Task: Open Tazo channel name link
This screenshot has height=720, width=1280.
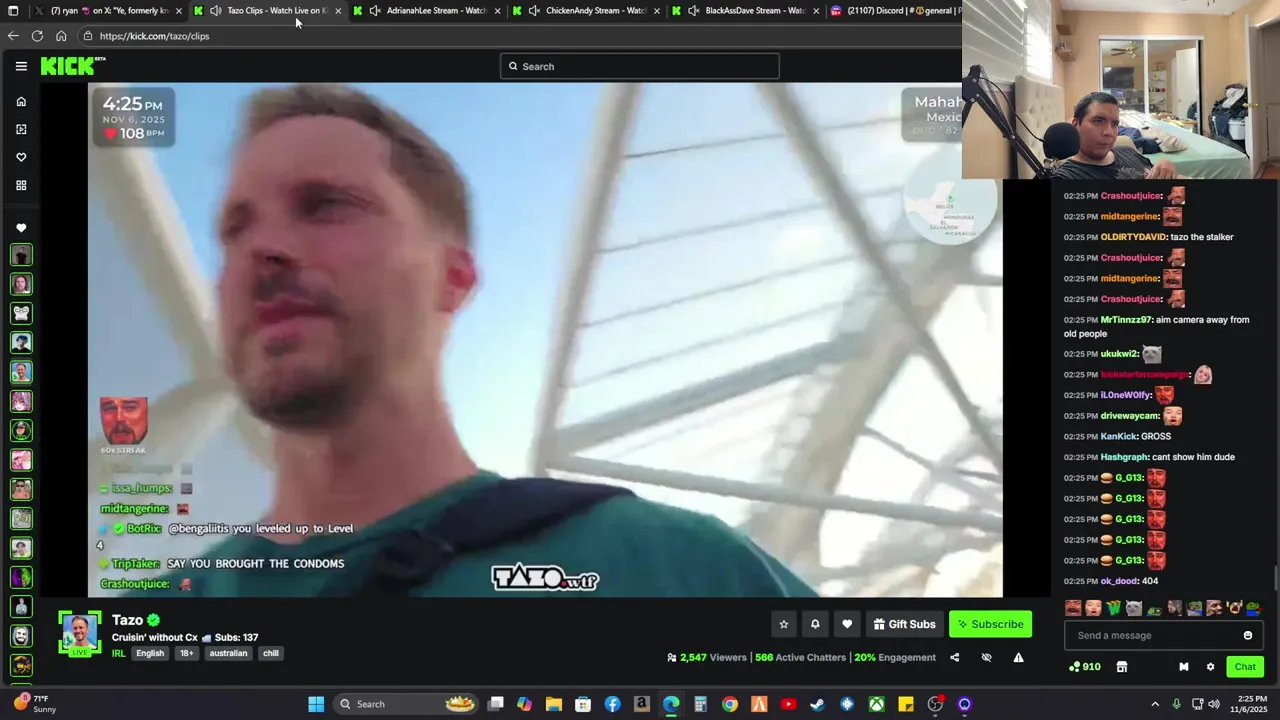Action: (x=127, y=620)
